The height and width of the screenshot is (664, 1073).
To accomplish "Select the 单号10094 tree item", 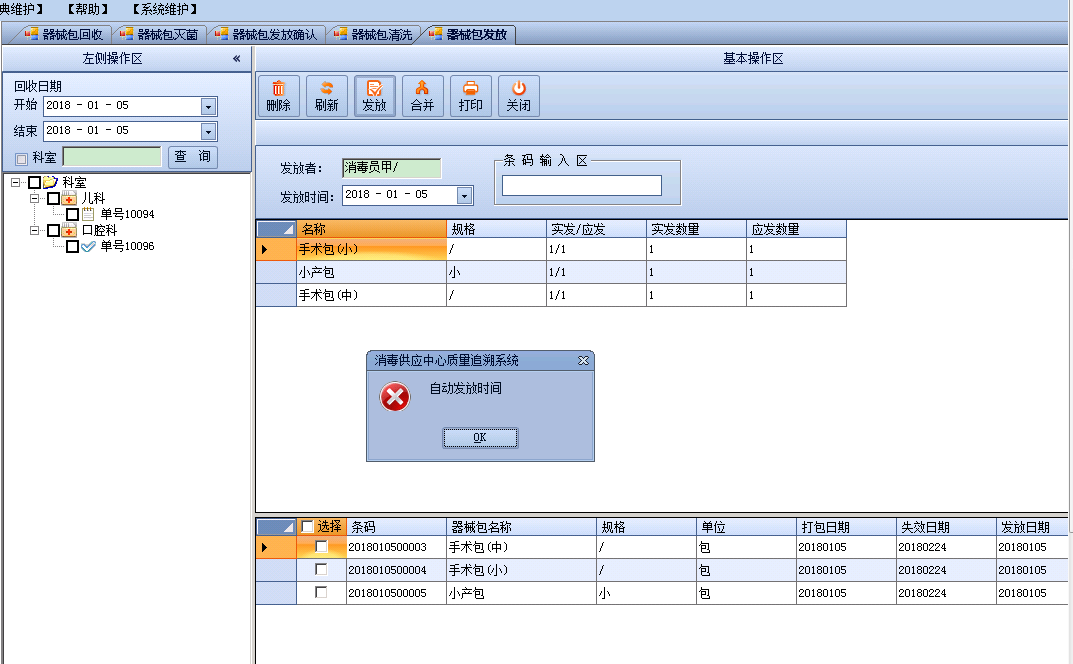I will tap(127, 214).
